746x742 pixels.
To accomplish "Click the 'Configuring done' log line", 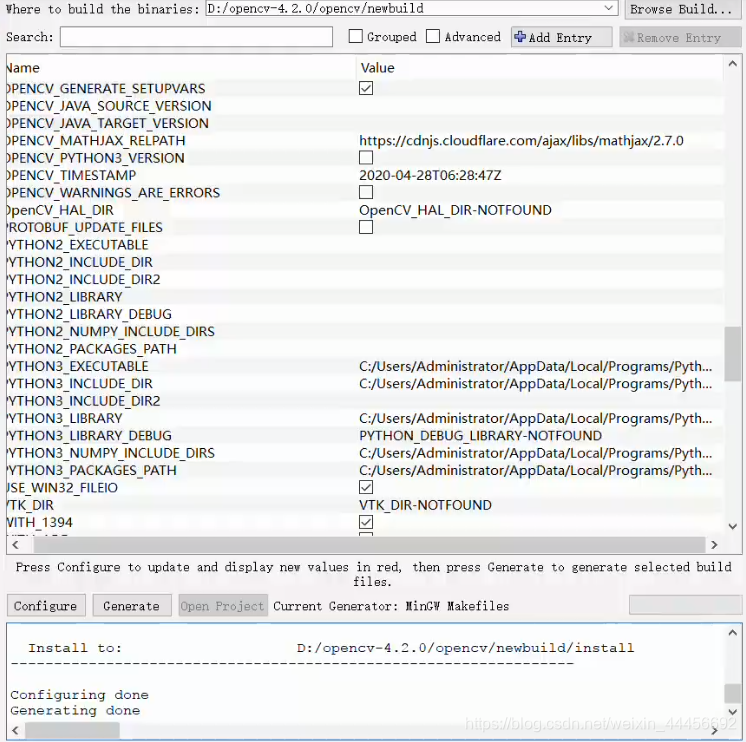I will pos(79,695).
